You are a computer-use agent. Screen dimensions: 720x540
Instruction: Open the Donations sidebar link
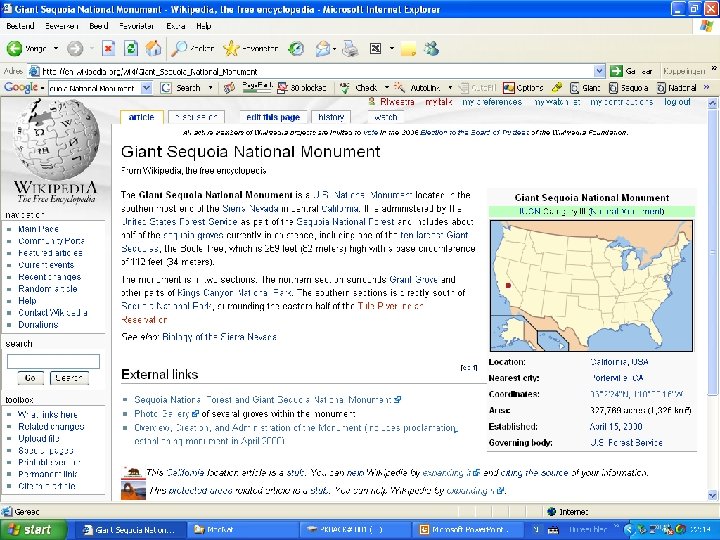point(38,324)
